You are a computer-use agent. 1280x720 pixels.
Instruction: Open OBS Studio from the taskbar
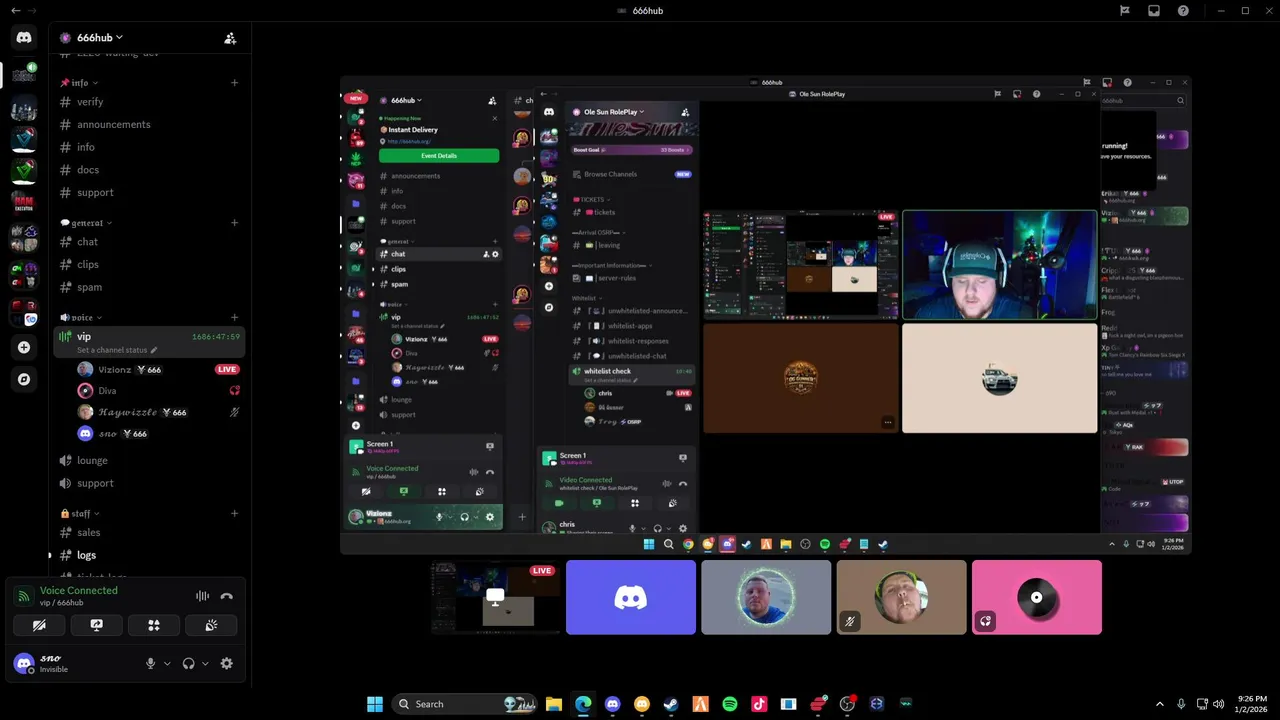(847, 704)
